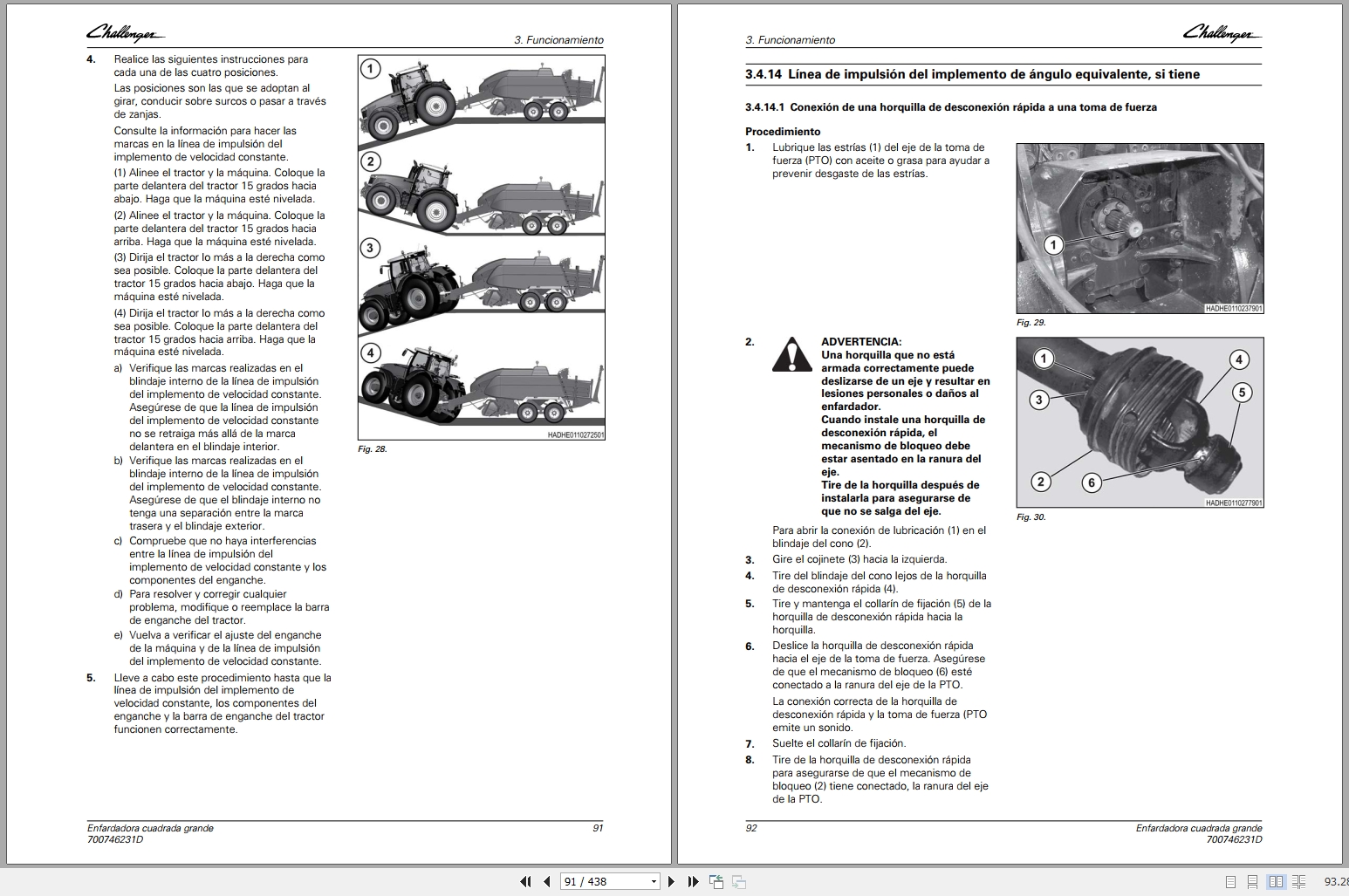Go to the next page
The height and width of the screenshot is (896, 1349).
click(x=671, y=882)
